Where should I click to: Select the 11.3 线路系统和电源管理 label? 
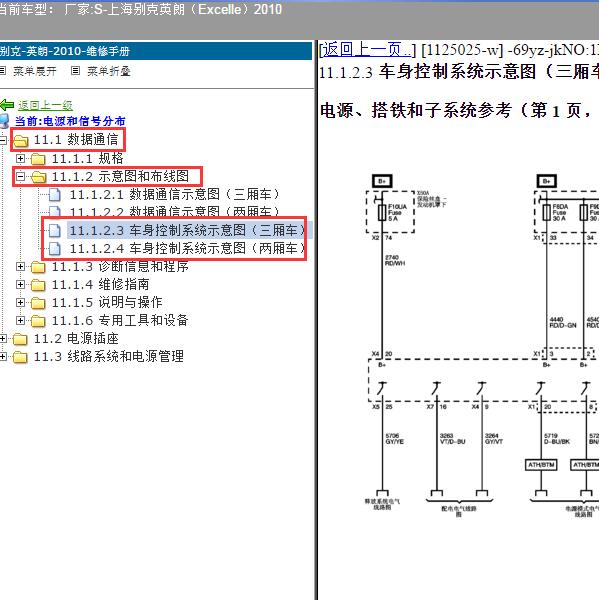(109, 356)
